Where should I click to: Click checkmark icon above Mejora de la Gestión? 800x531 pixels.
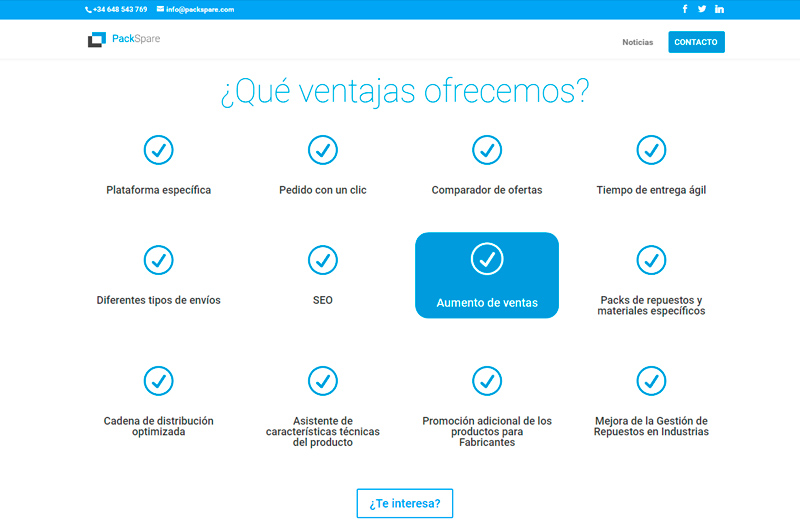tap(652, 381)
